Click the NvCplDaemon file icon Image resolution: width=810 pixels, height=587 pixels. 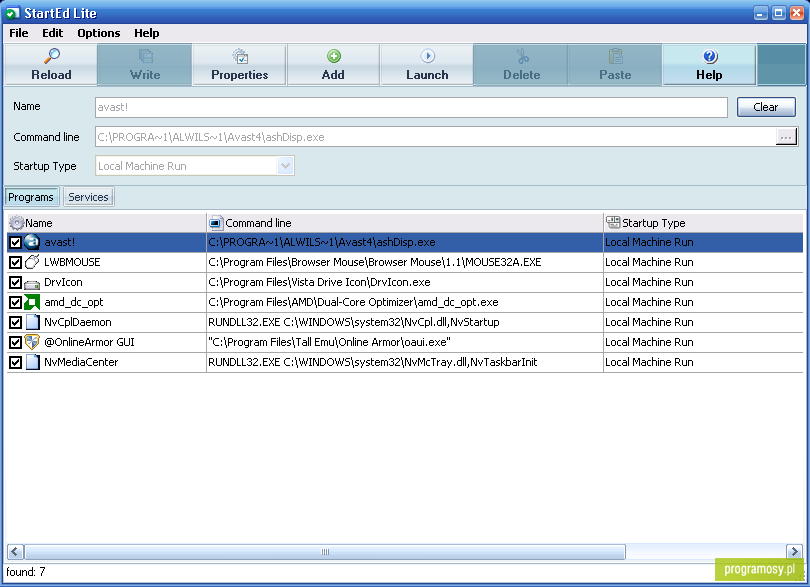(33, 322)
